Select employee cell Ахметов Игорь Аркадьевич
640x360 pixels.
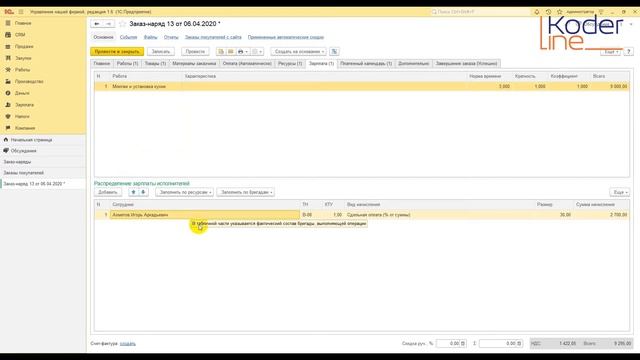(x=205, y=215)
